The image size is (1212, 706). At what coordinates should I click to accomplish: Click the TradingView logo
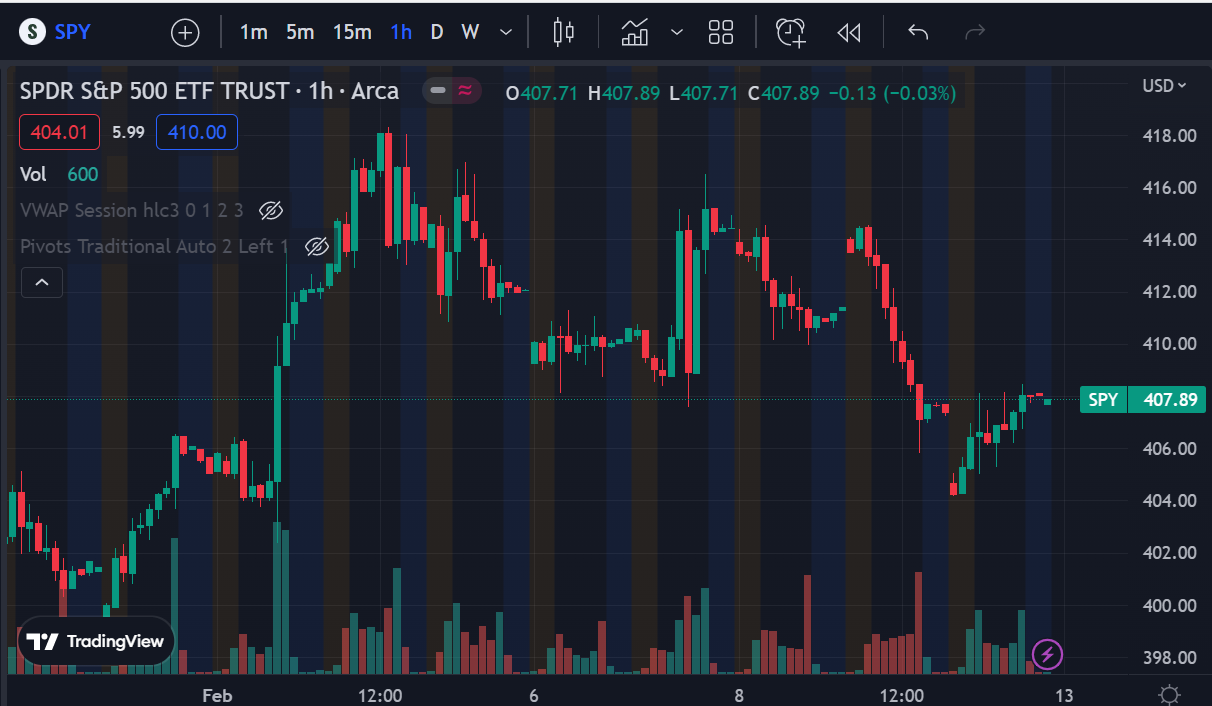(x=96, y=642)
